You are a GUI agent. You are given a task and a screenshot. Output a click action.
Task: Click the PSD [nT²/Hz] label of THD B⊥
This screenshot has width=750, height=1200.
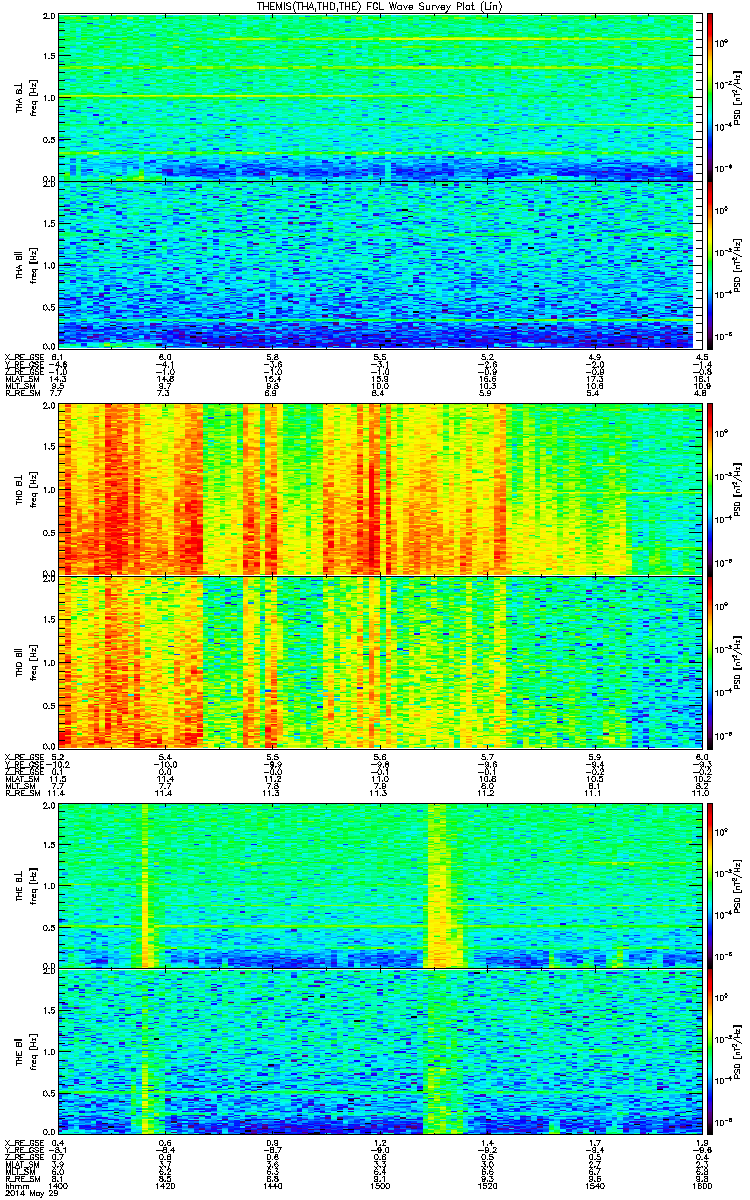pos(737,490)
